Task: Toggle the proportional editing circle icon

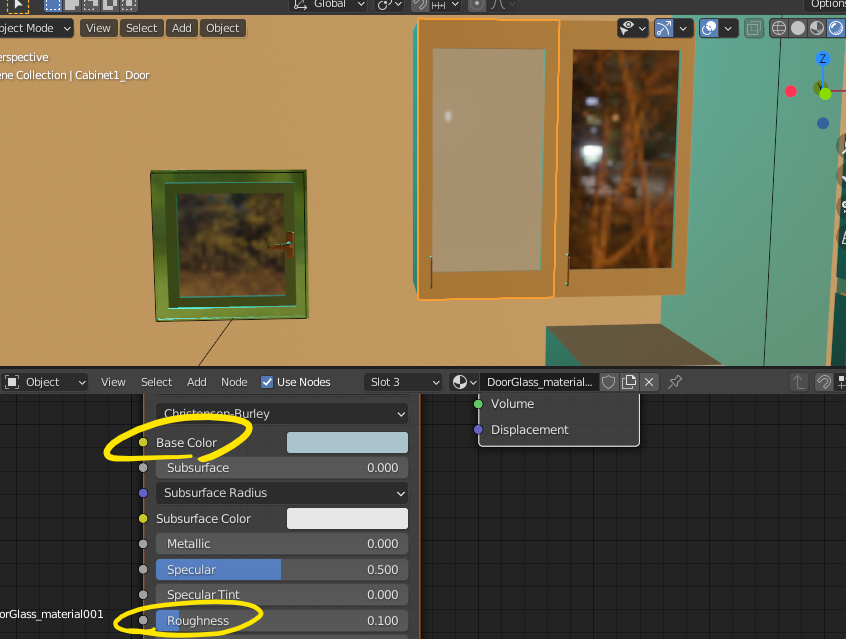Action: point(476,5)
